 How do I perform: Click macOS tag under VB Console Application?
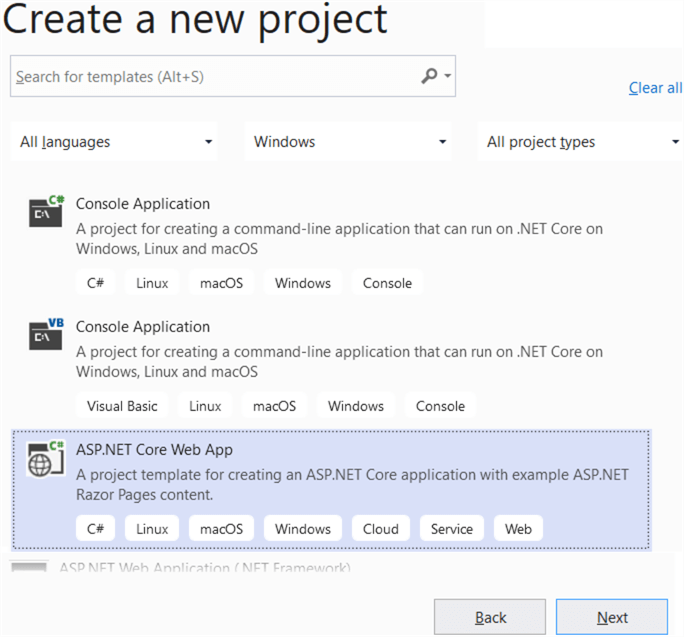pyautogui.click(x=274, y=406)
